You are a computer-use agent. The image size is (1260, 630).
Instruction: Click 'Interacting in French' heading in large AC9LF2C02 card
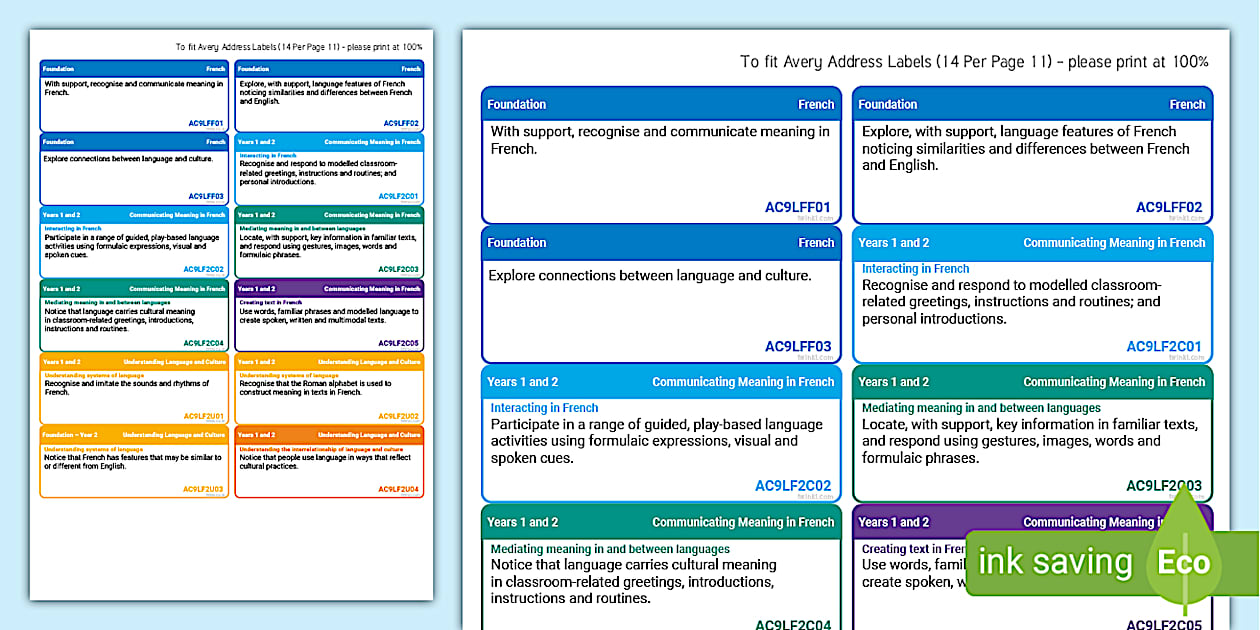(x=544, y=408)
